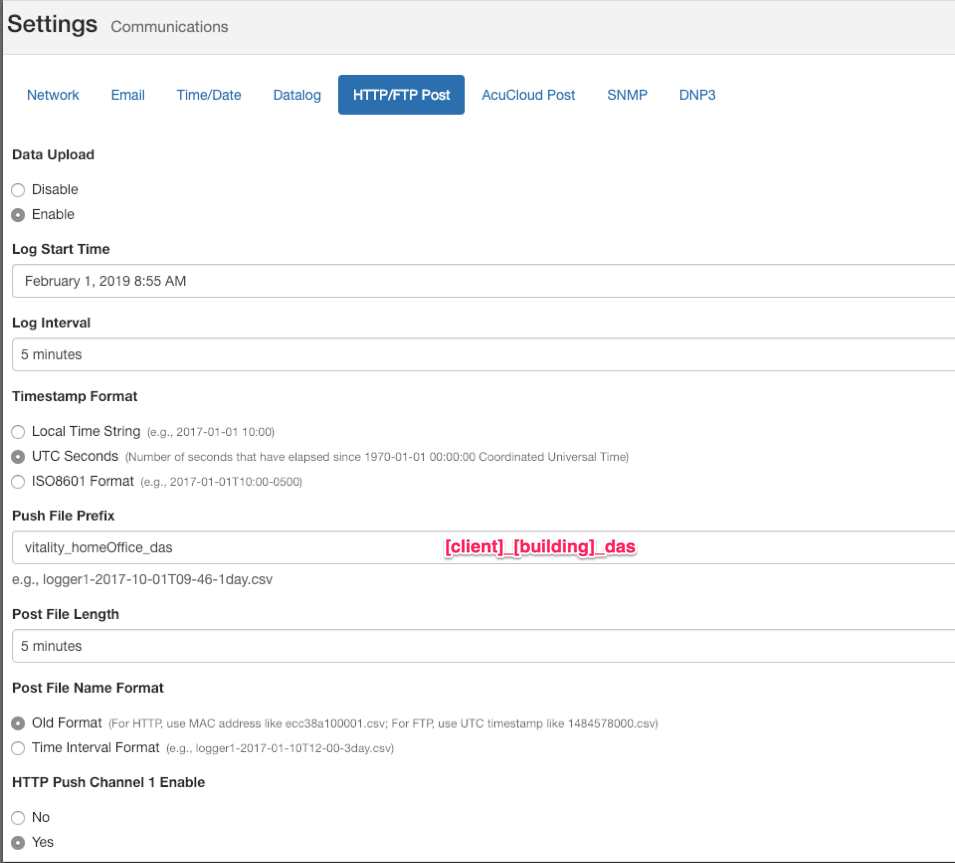Select the Disable data upload option
The height and width of the screenshot is (863, 955).
(18, 190)
